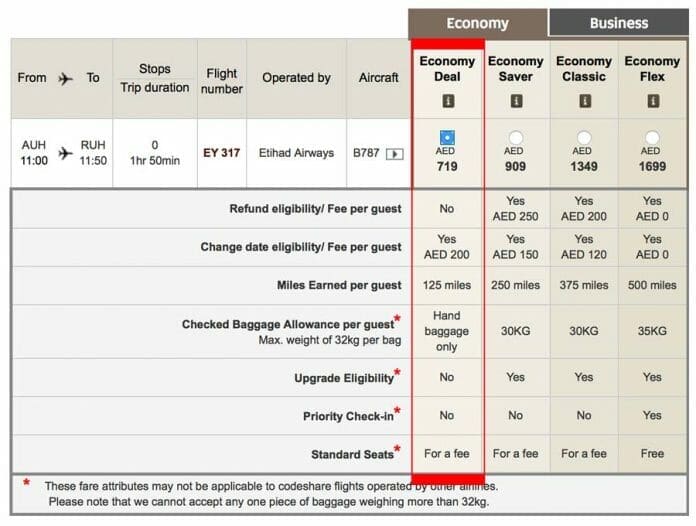Click the Hand baggage only cell
This screenshot has height=526, width=696.
pyautogui.click(x=447, y=331)
